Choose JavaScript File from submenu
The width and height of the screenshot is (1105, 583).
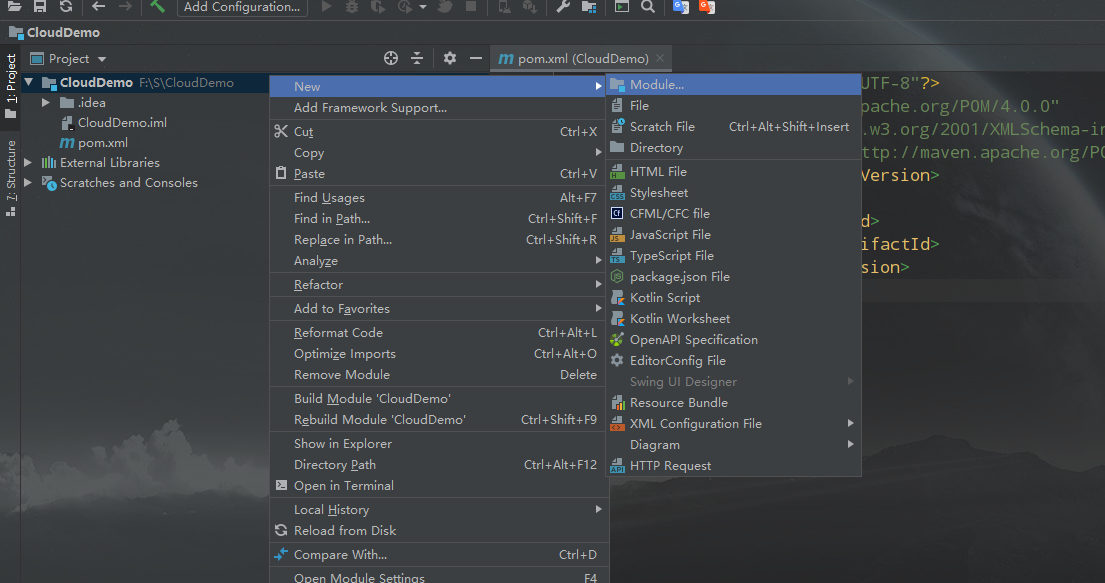734,235
